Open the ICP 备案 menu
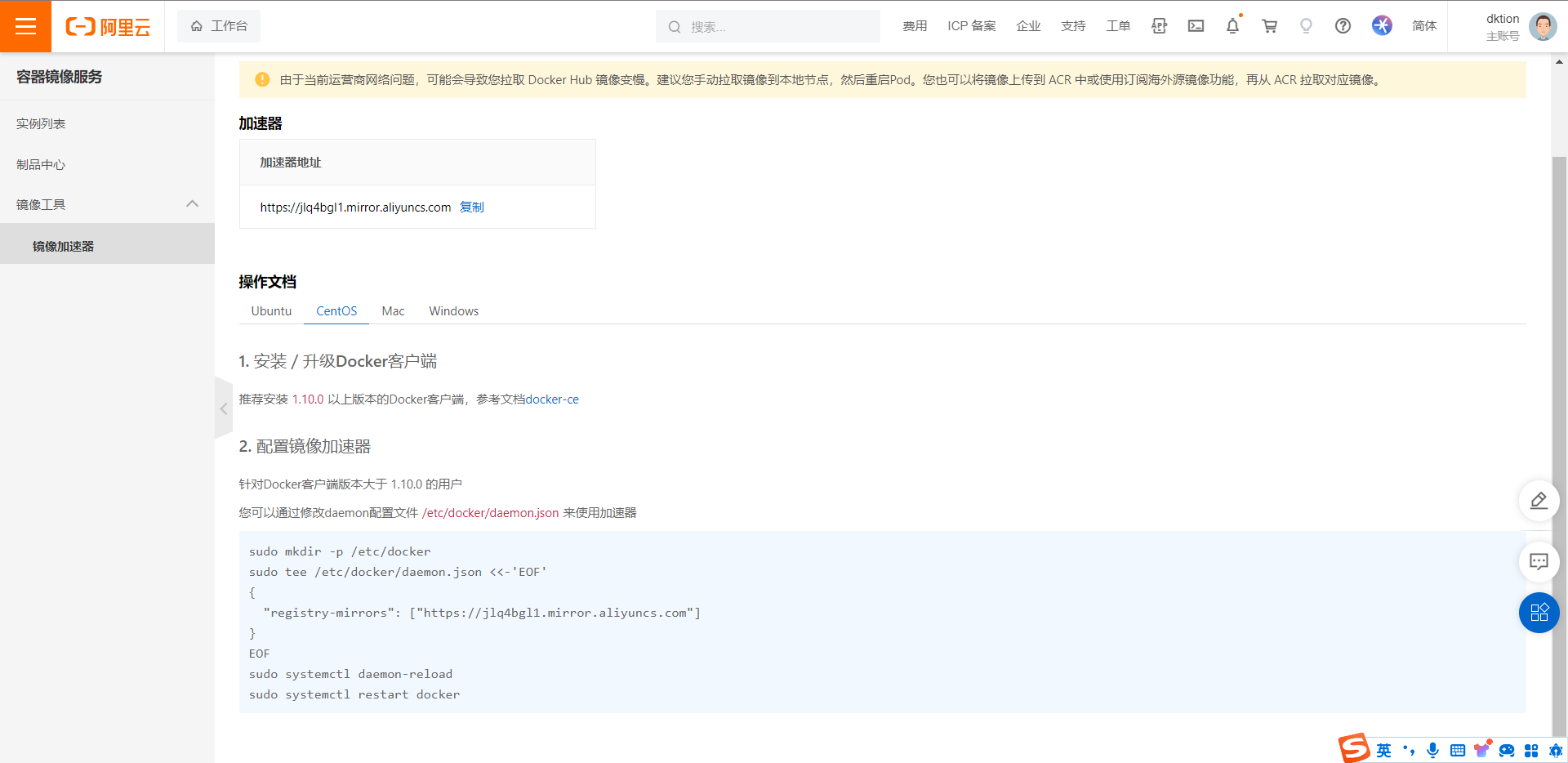The image size is (1568, 763). [972, 26]
